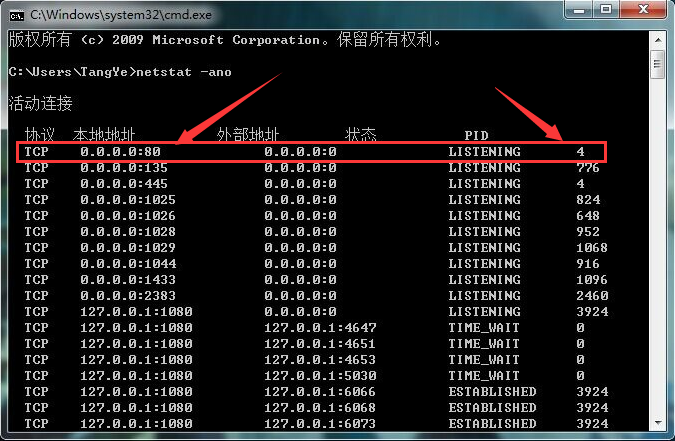Screen dimensions: 675x441
Task: Click PID value 952
Action: coord(588,232)
